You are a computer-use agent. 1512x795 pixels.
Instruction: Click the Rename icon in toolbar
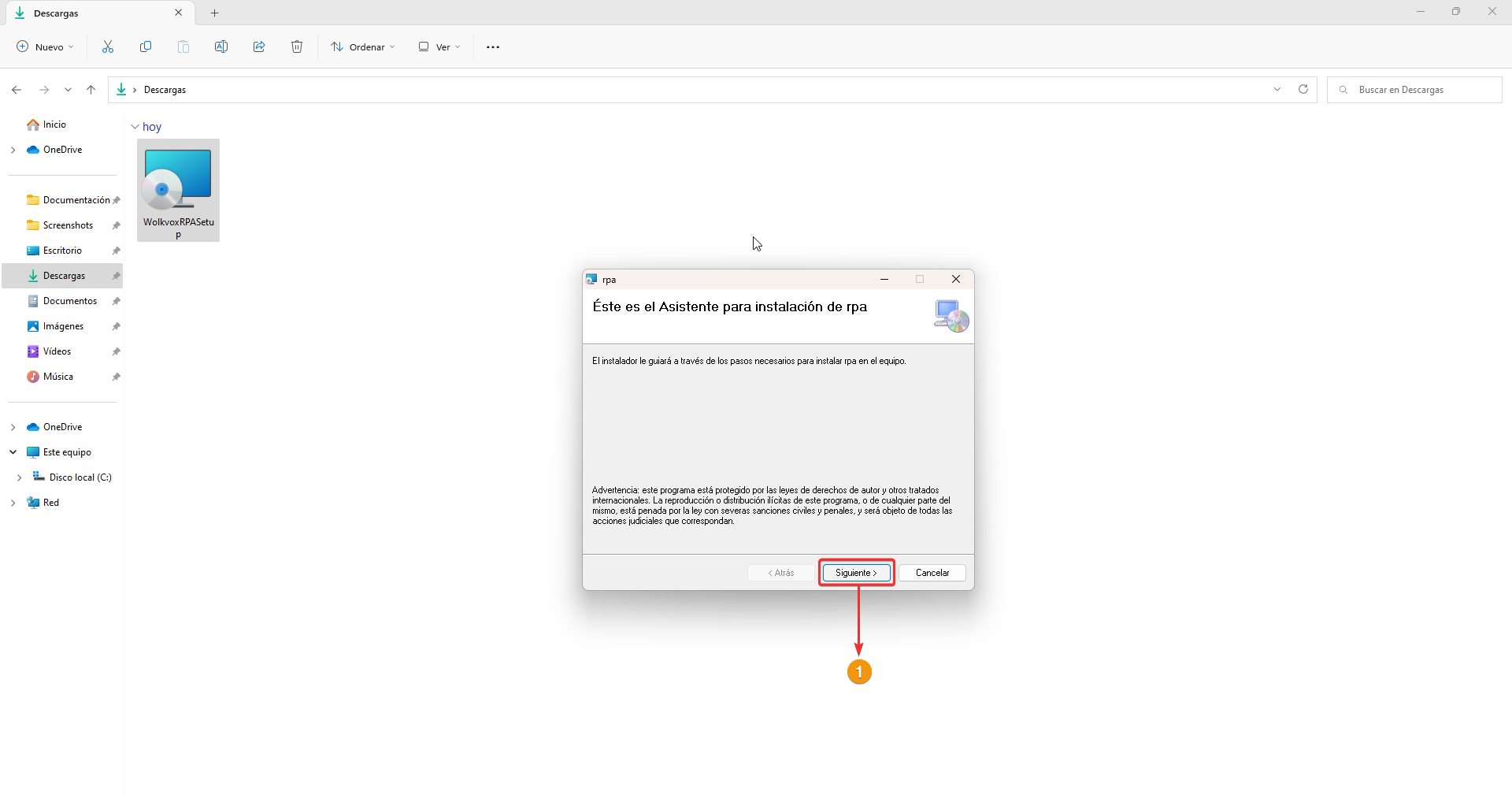pos(221,47)
